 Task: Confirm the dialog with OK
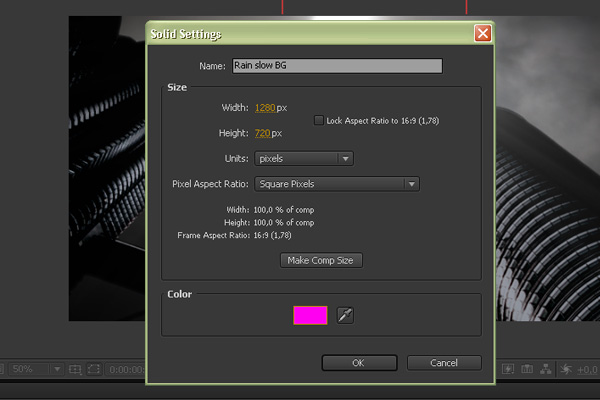[359, 363]
